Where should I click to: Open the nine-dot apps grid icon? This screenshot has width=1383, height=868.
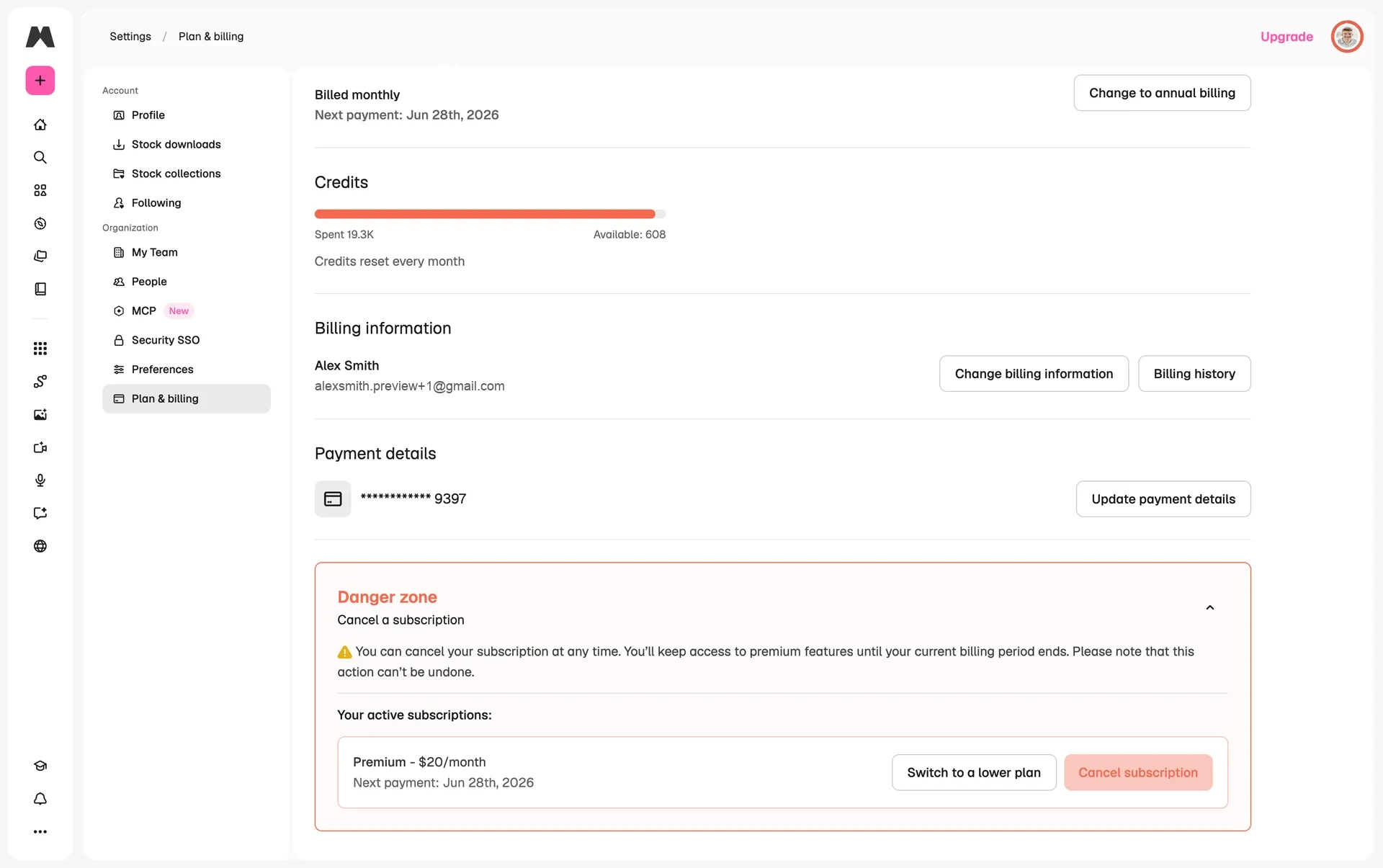pyautogui.click(x=40, y=349)
